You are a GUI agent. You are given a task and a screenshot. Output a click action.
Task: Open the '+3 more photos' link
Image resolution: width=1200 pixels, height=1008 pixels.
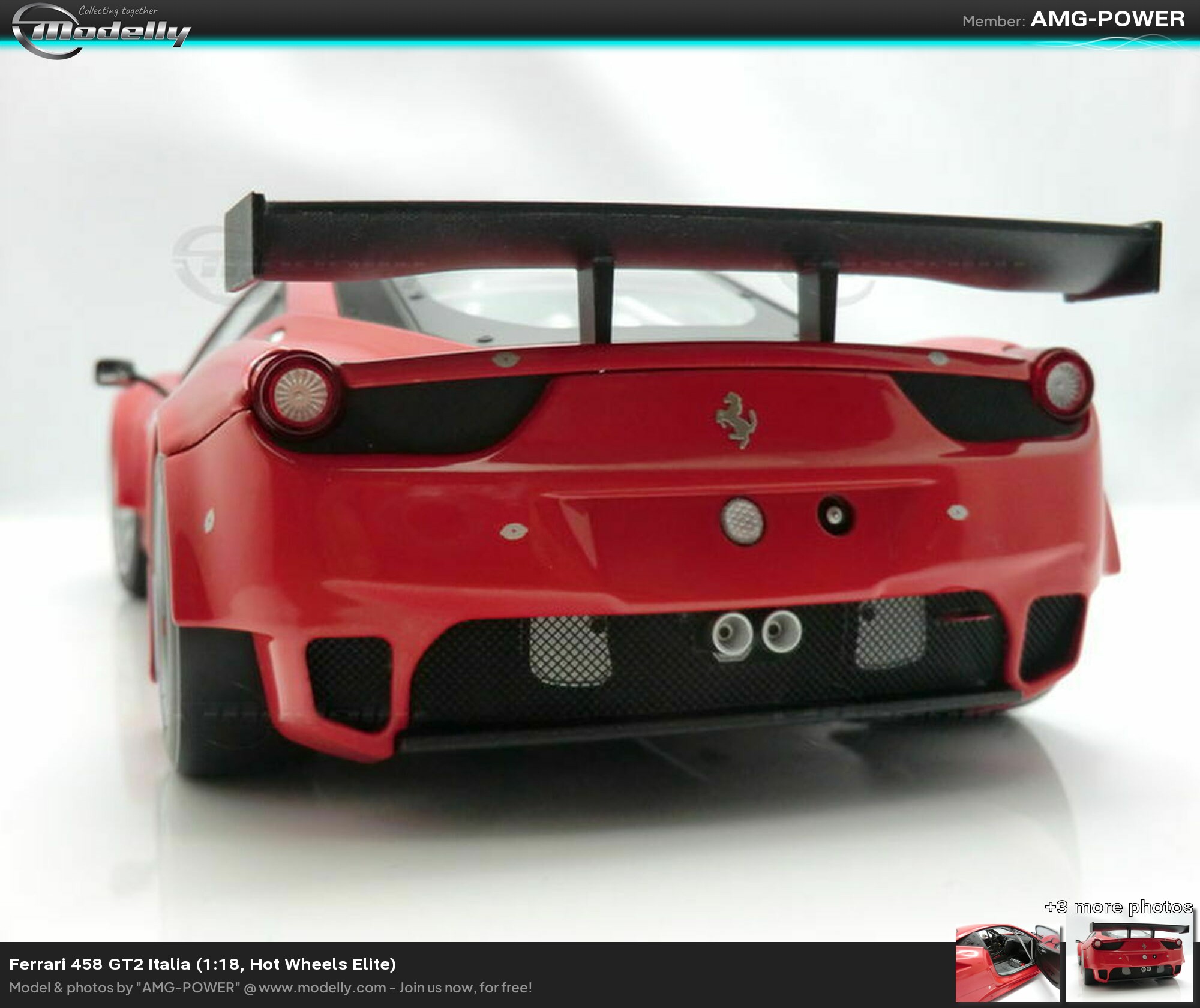(x=1118, y=907)
